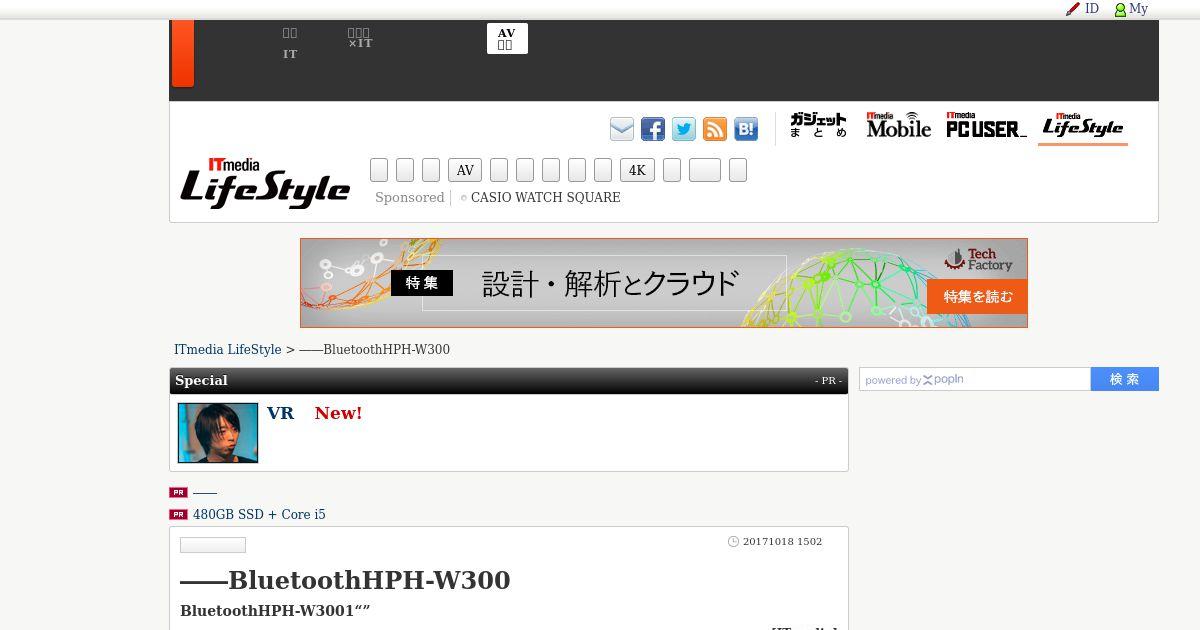Open the Hatena Bookmark B! icon

pyautogui.click(x=746, y=129)
